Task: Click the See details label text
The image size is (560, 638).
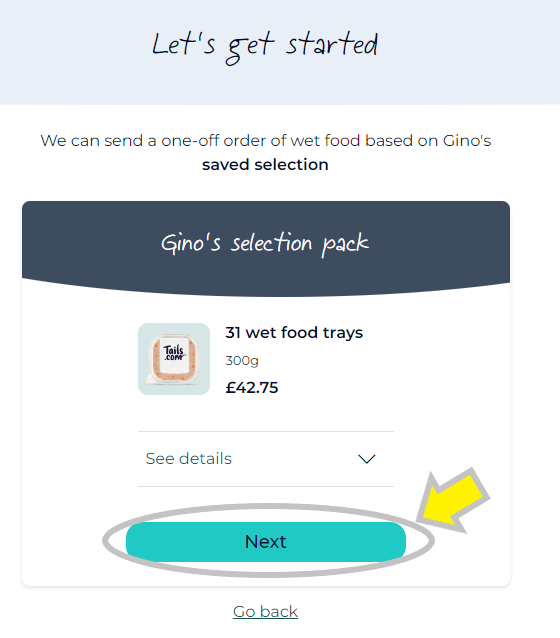Action: (x=189, y=459)
